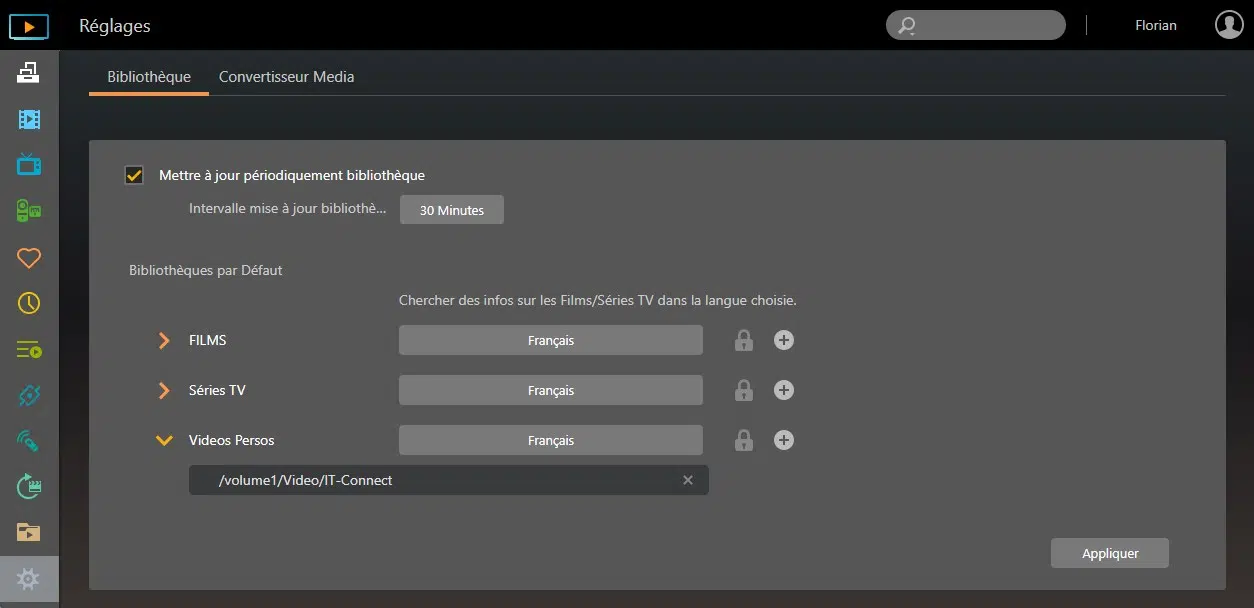Image resolution: width=1254 pixels, height=608 pixels.
Task: Open the 30 Minutes interval dropdown
Action: [452, 210]
